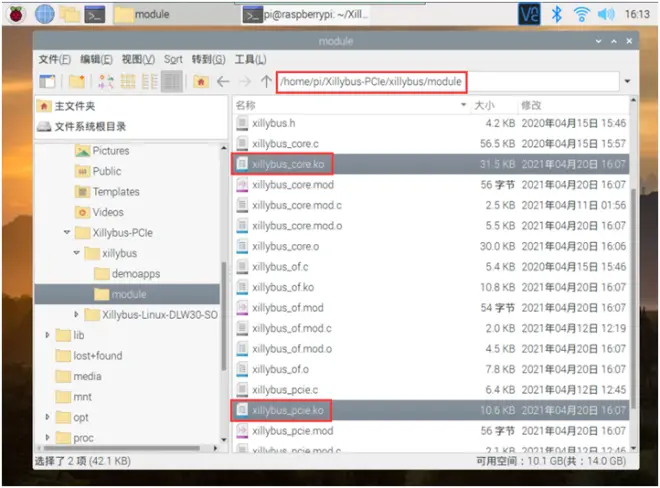Select the Templates folder in tree
Image resolution: width=660 pixels, height=488 pixels.
pyautogui.click(x=107, y=192)
